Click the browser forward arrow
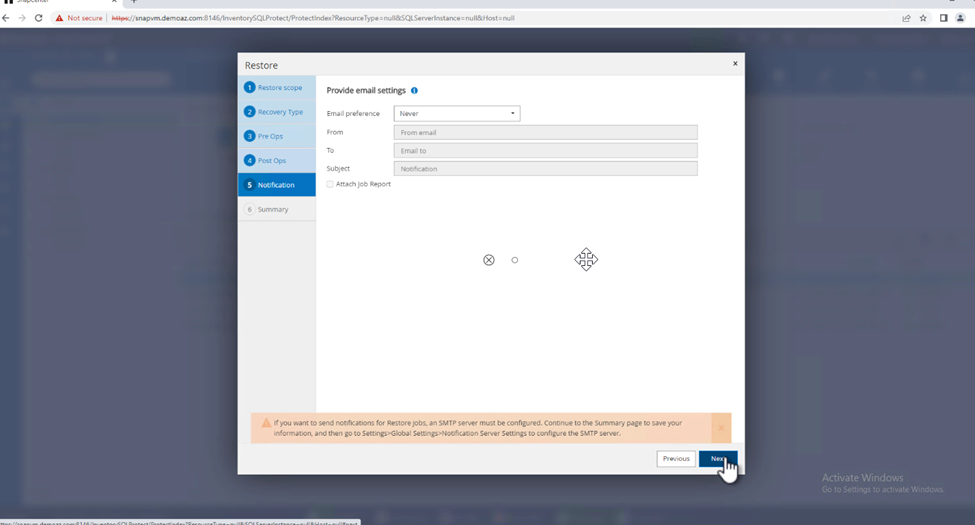 click(x=22, y=18)
